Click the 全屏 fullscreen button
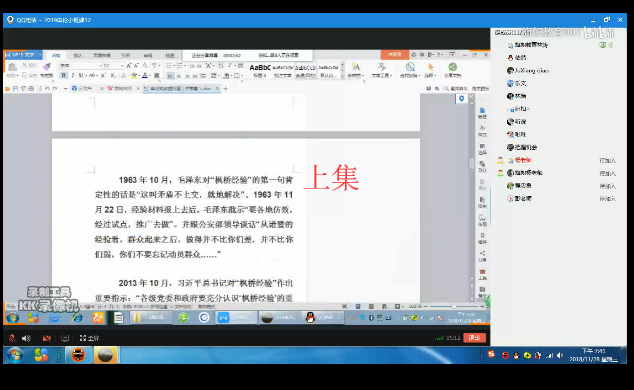 click(89, 338)
